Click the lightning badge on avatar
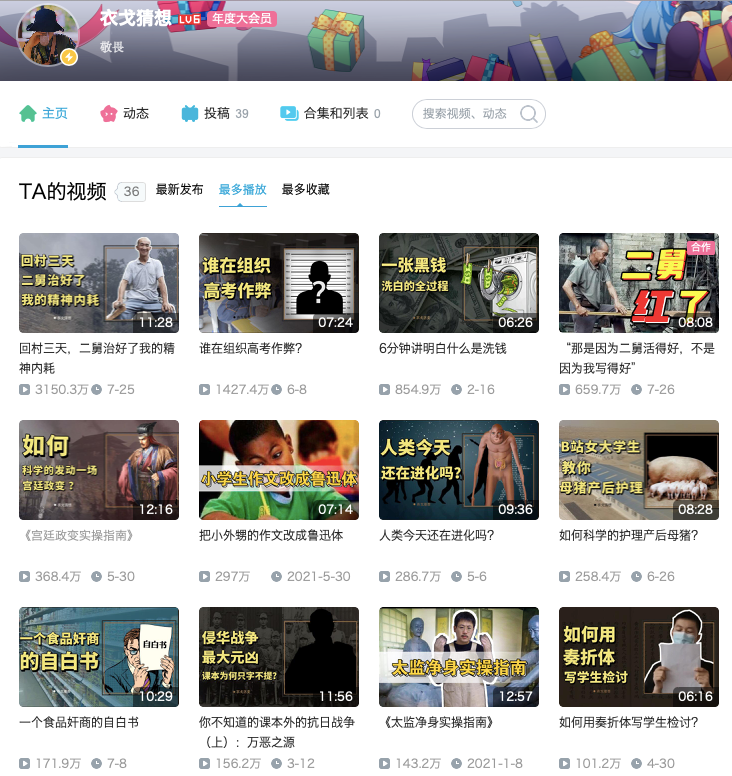This screenshot has height=776, width=732. (69, 57)
